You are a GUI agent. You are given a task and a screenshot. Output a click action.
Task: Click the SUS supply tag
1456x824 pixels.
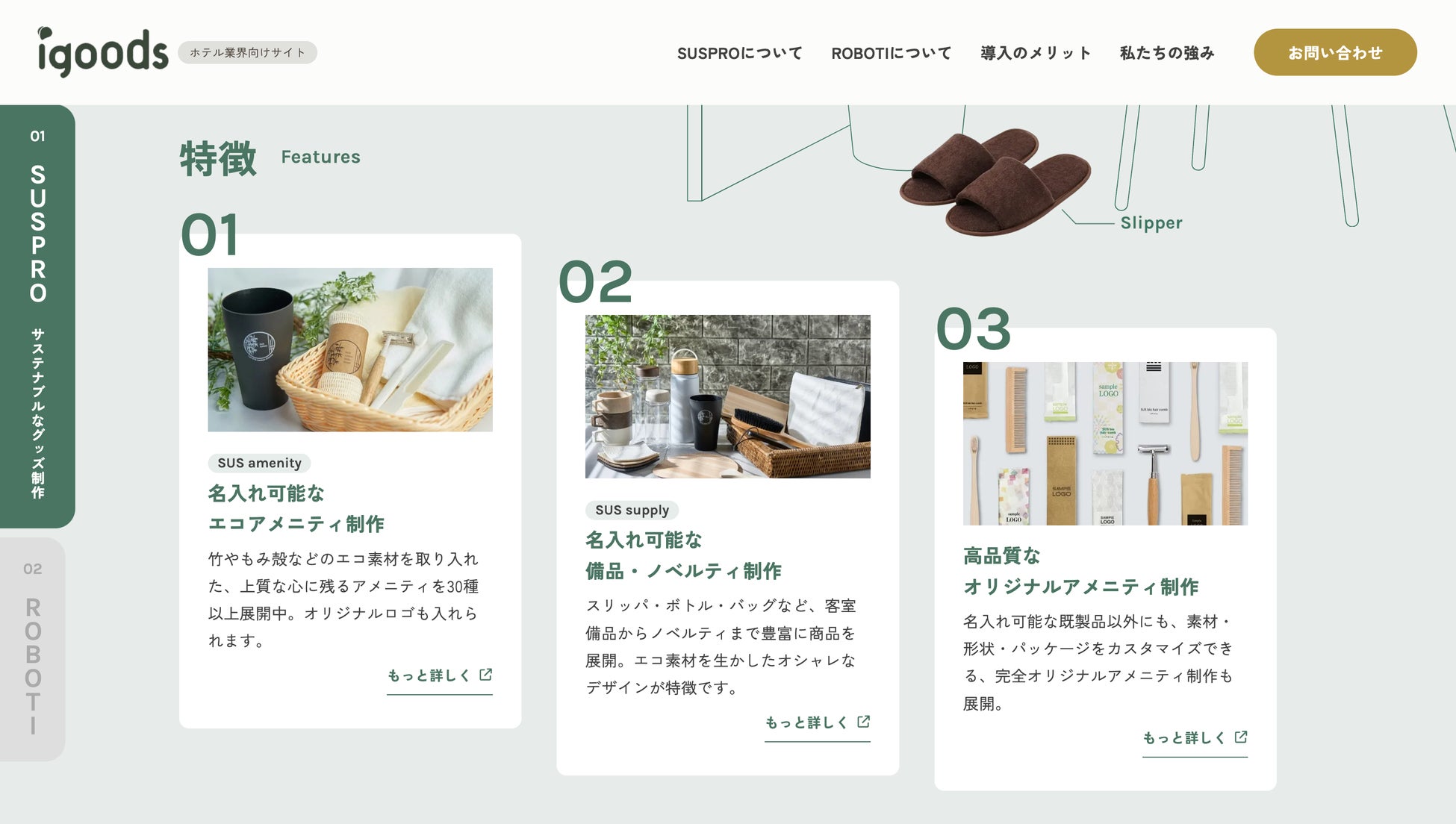632,510
